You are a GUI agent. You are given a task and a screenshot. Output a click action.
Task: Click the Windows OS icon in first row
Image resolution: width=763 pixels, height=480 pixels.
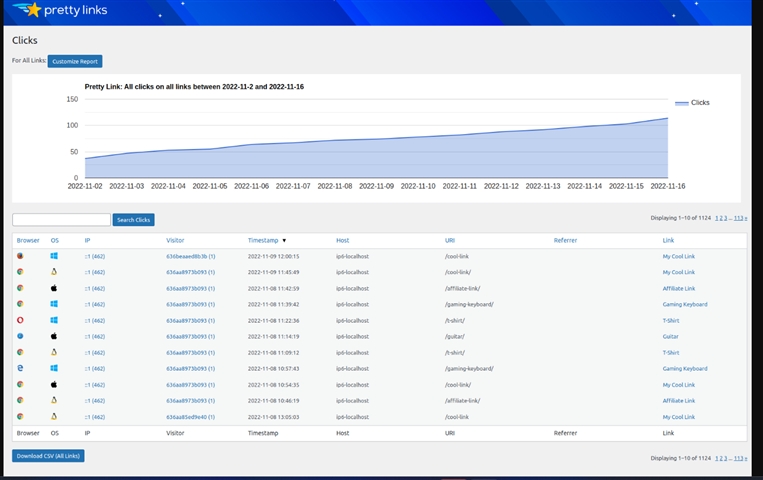(x=54, y=256)
